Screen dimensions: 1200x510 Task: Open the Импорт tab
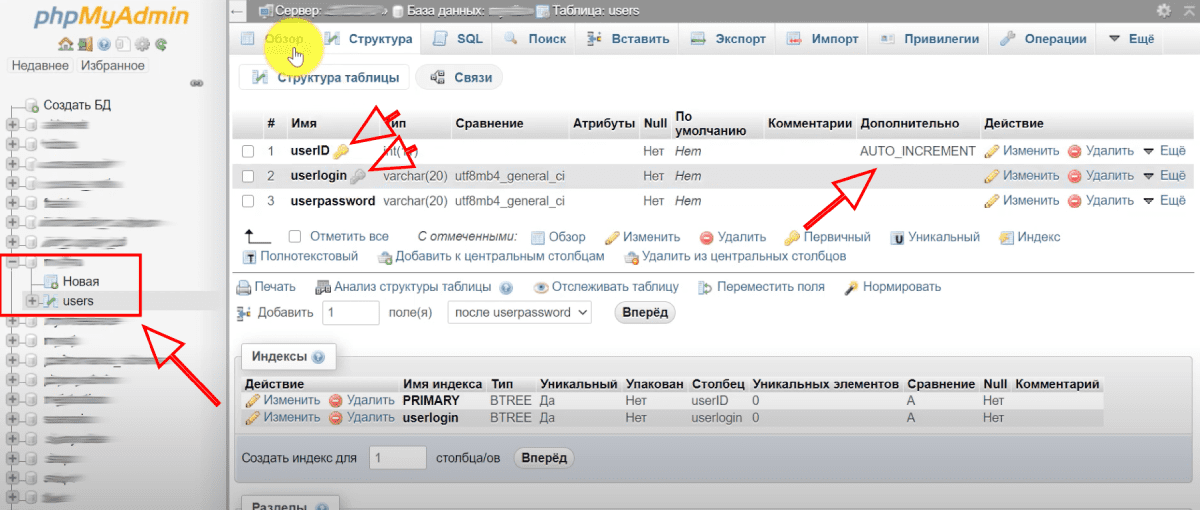tap(822, 39)
